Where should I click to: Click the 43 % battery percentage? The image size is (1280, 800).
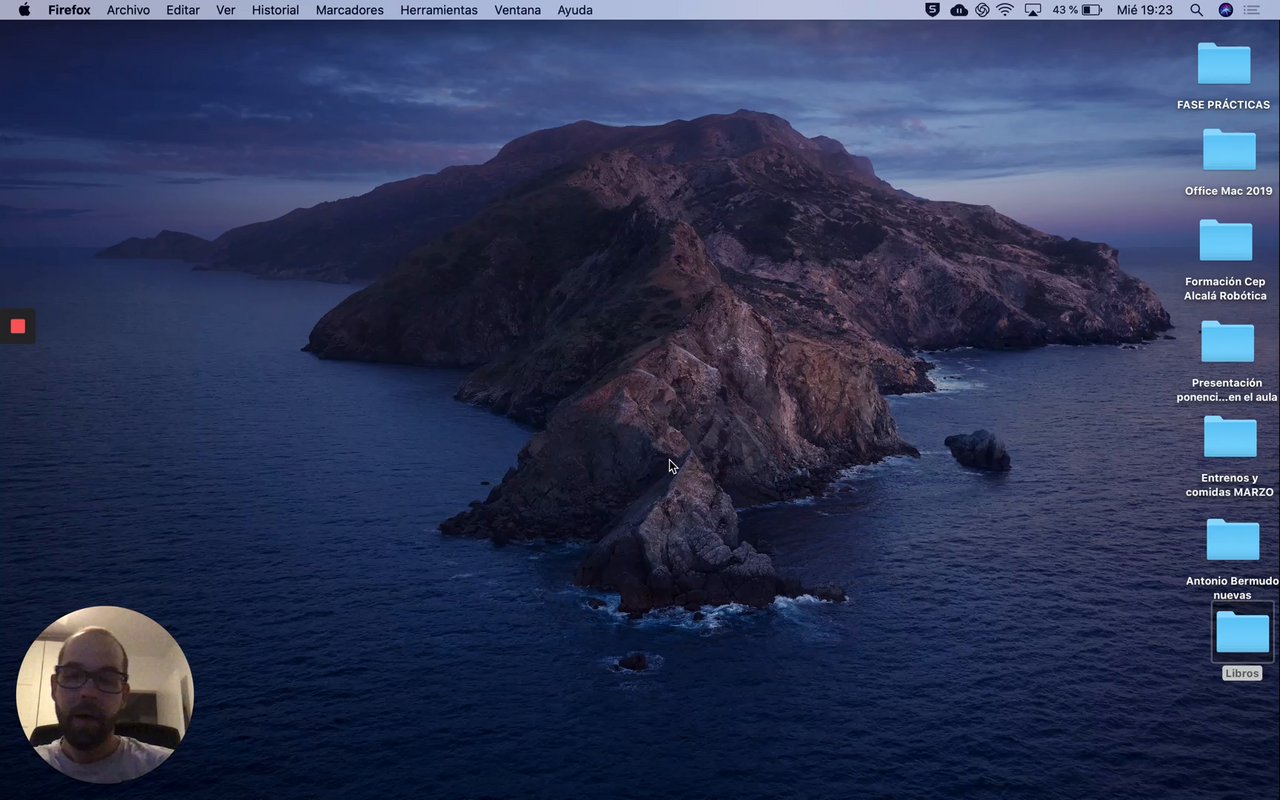[1065, 10]
